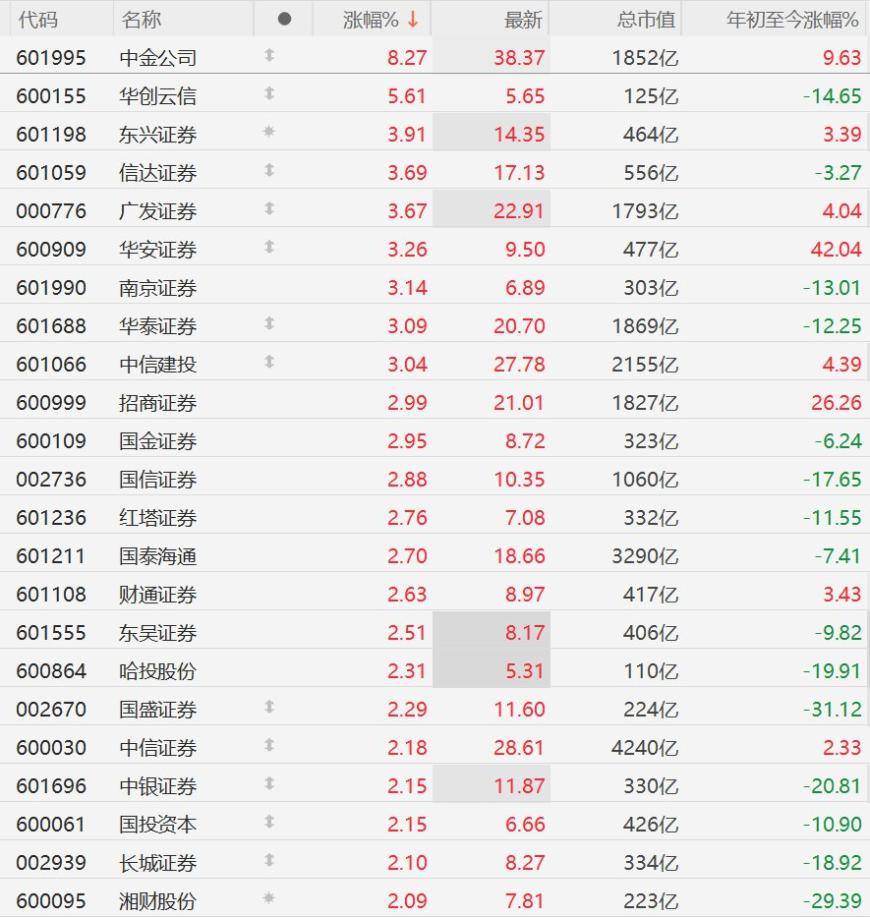This screenshot has width=870, height=917.
Task: Click the marker icon in the 中银证券 row
Action: [269, 784]
